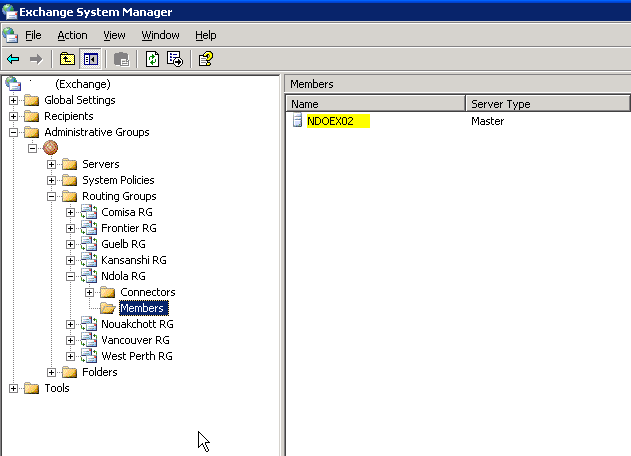Click the Comisa RG routing group icon
Screen dimensions: 631x456
click(89, 212)
